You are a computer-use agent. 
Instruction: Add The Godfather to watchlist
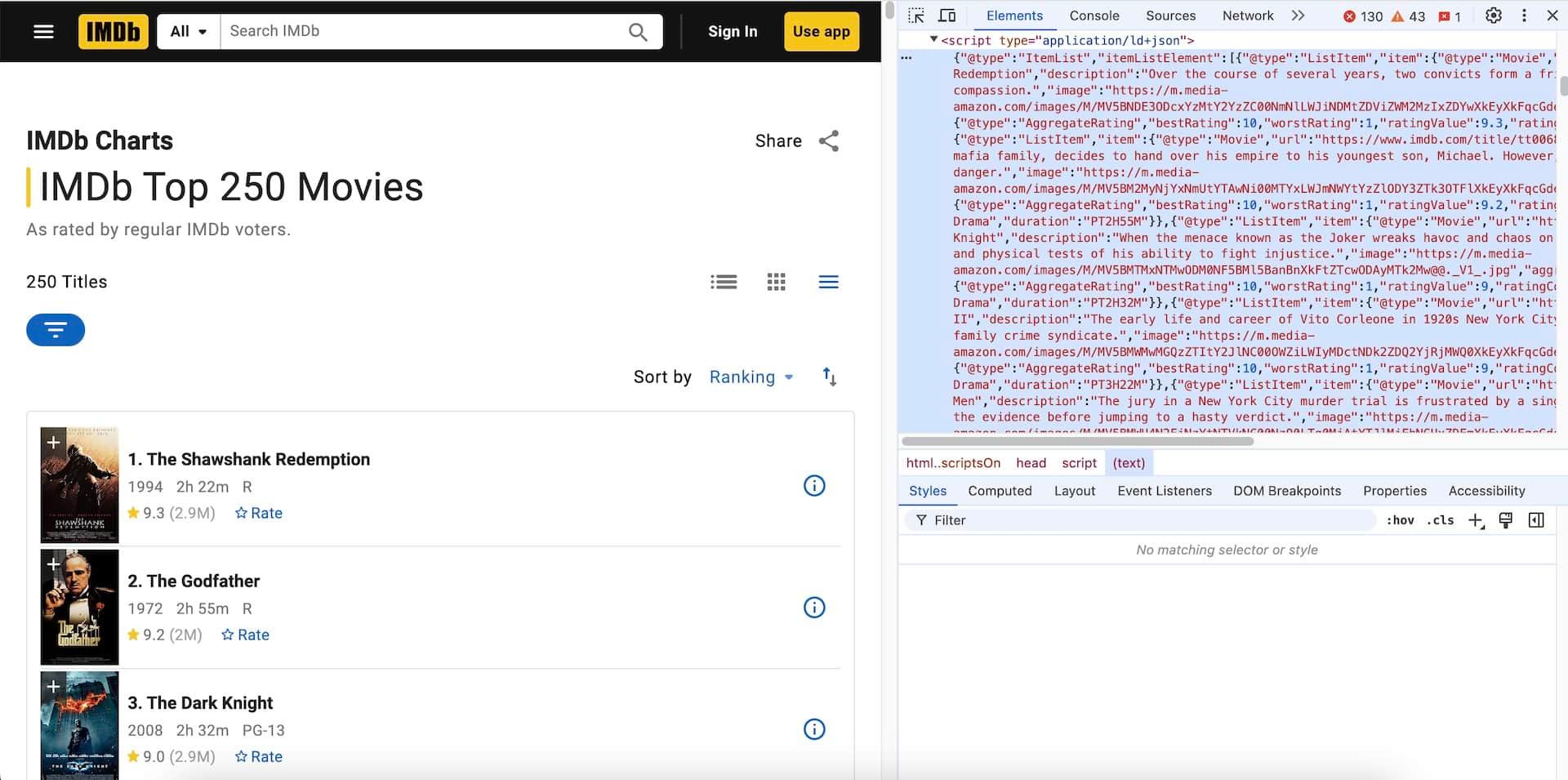(x=53, y=564)
